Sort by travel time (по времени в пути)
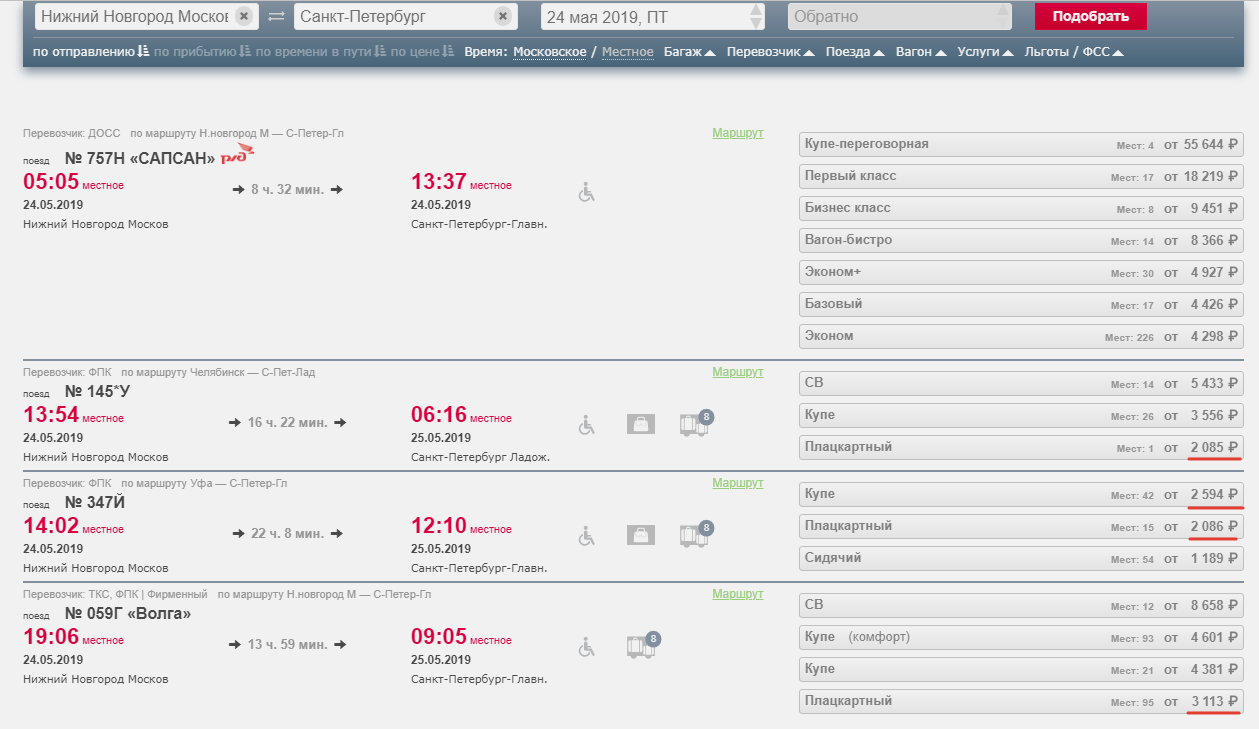The height and width of the screenshot is (729, 1259). click(x=320, y=52)
